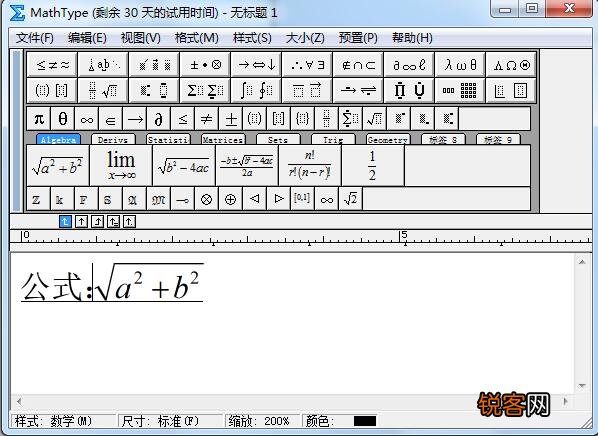The image size is (598, 436).
Task: Switch to the Statistics tab
Action: [x=168, y=140]
